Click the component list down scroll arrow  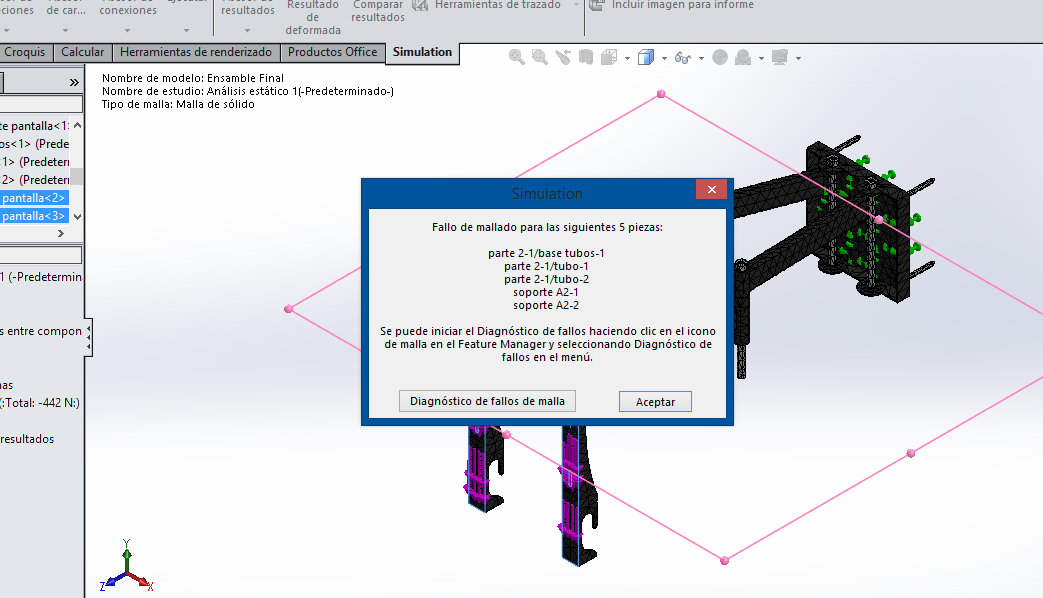pyautogui.click(x=77, y=216)
